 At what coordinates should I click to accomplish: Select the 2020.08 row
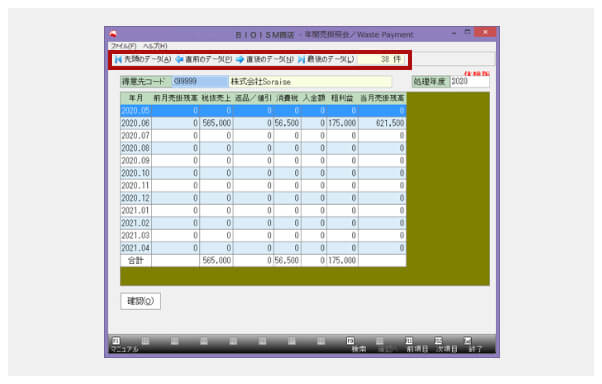pos(263,148)
